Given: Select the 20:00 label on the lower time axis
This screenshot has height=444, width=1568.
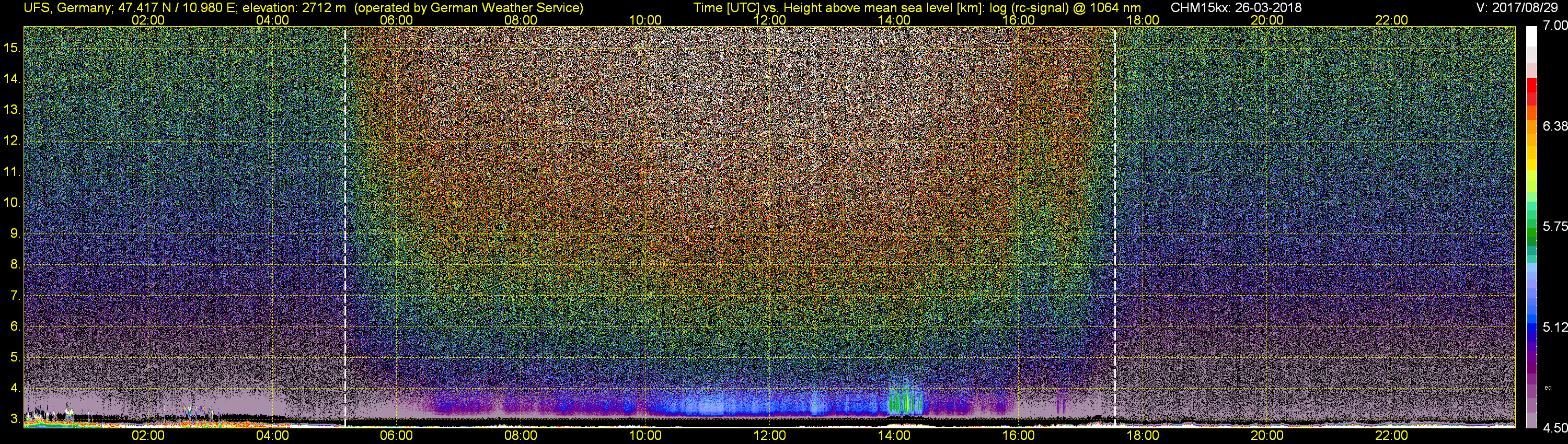Looking at the screenshot, I should 1267,436.
